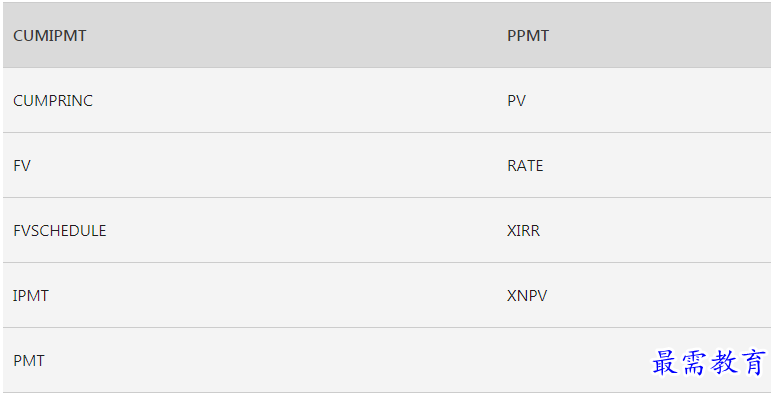Click the CUMIPMT function name
774x394 pixels.
coord(49,36)
